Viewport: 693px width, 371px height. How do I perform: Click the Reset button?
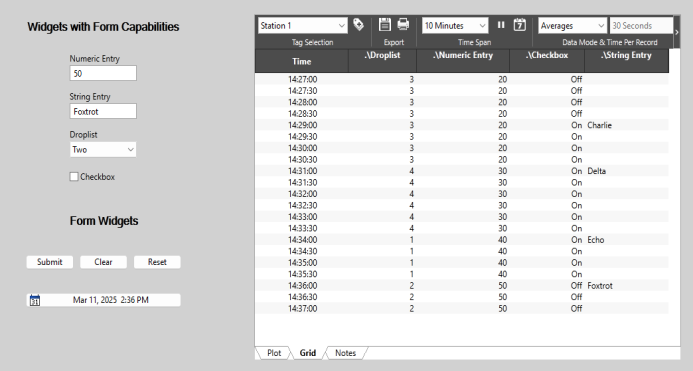coord(157,262)
